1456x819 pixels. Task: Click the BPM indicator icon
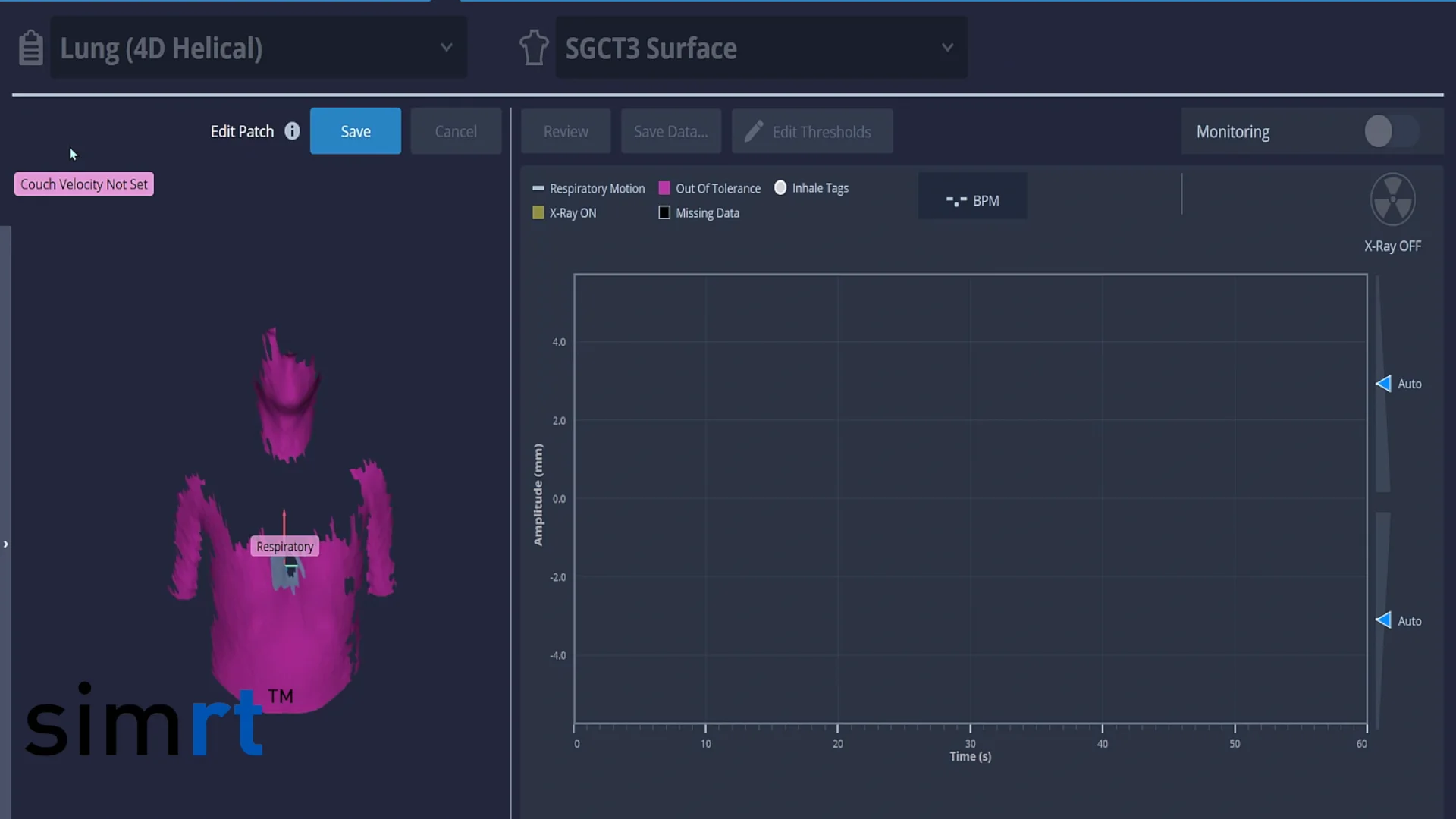pyautogui.click(x=956, y=201)
